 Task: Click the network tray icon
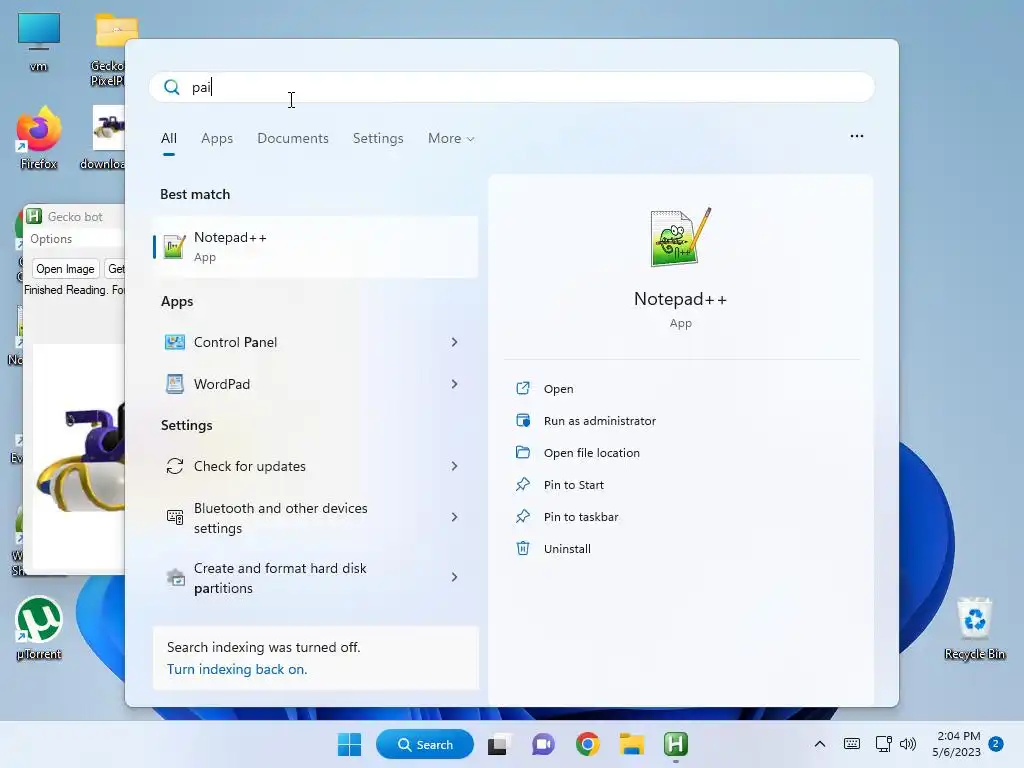884,744
